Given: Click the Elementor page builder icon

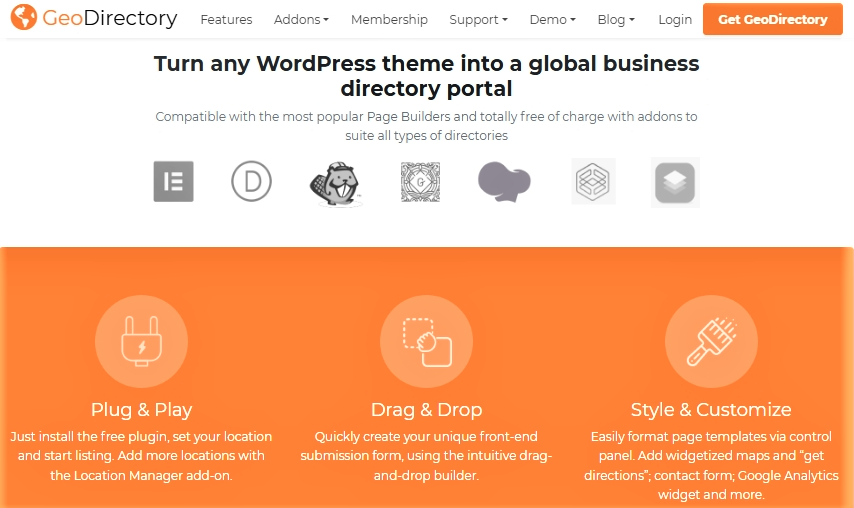Looking at the screenshot, I should [173, 181].
